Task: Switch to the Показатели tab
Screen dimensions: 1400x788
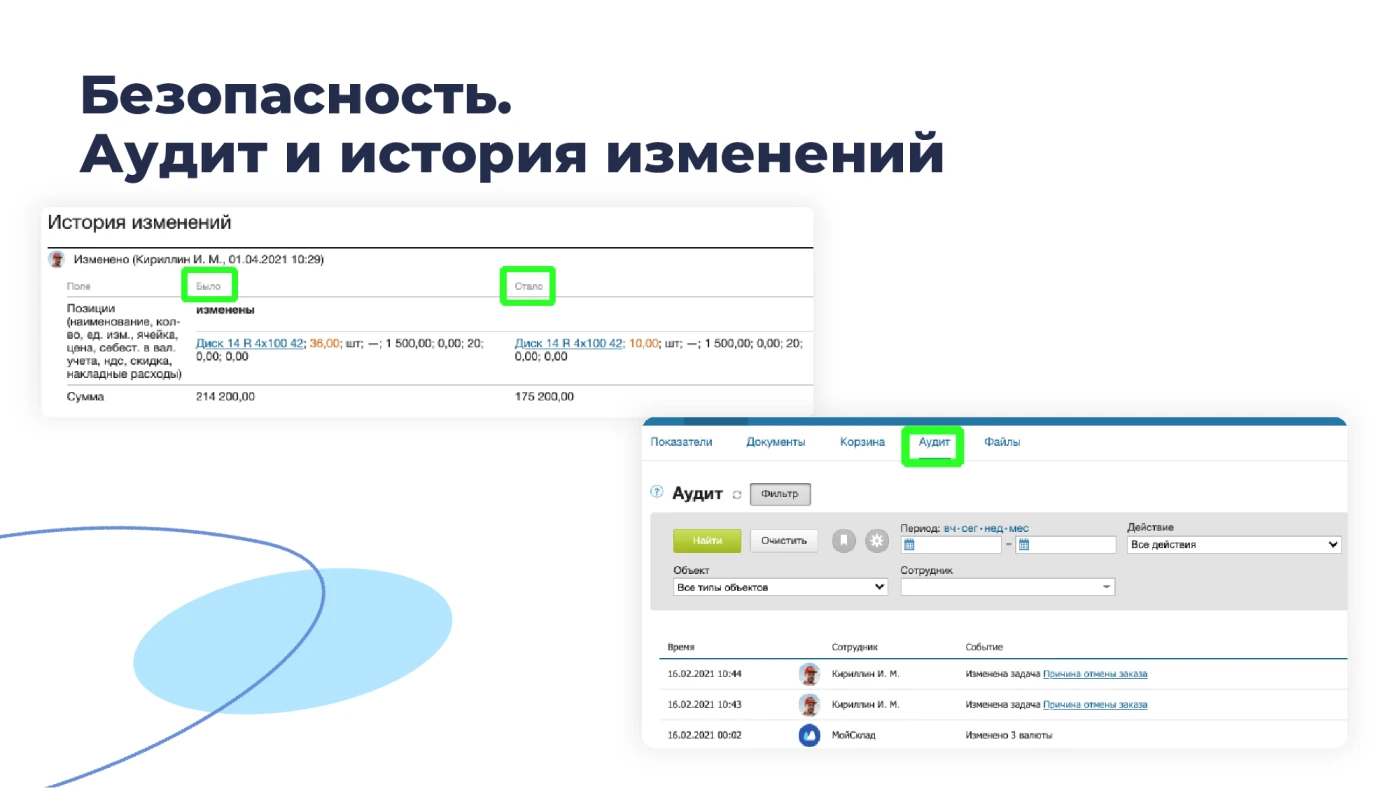Action: point(681,442)
